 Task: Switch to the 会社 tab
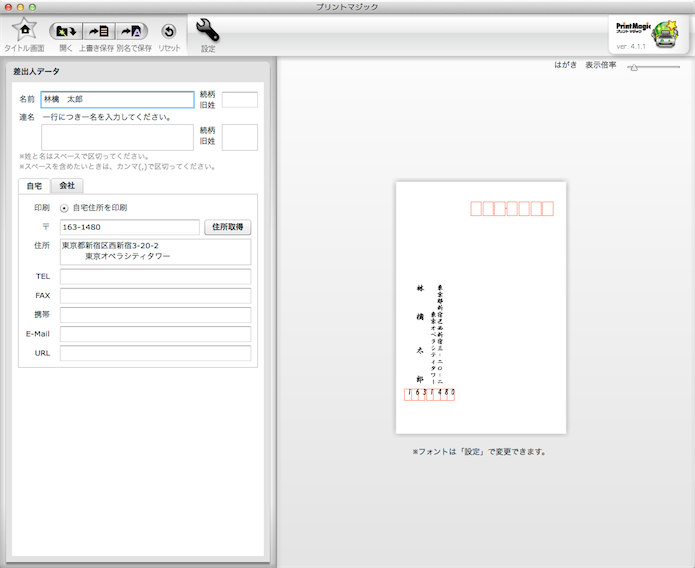(x=67, y=186)
